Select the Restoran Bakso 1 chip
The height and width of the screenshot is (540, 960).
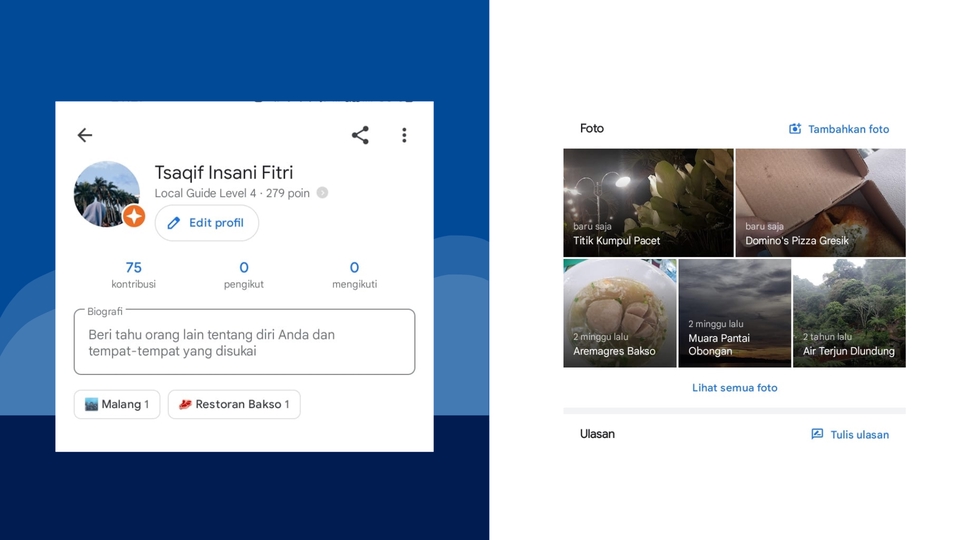[234, 404]
